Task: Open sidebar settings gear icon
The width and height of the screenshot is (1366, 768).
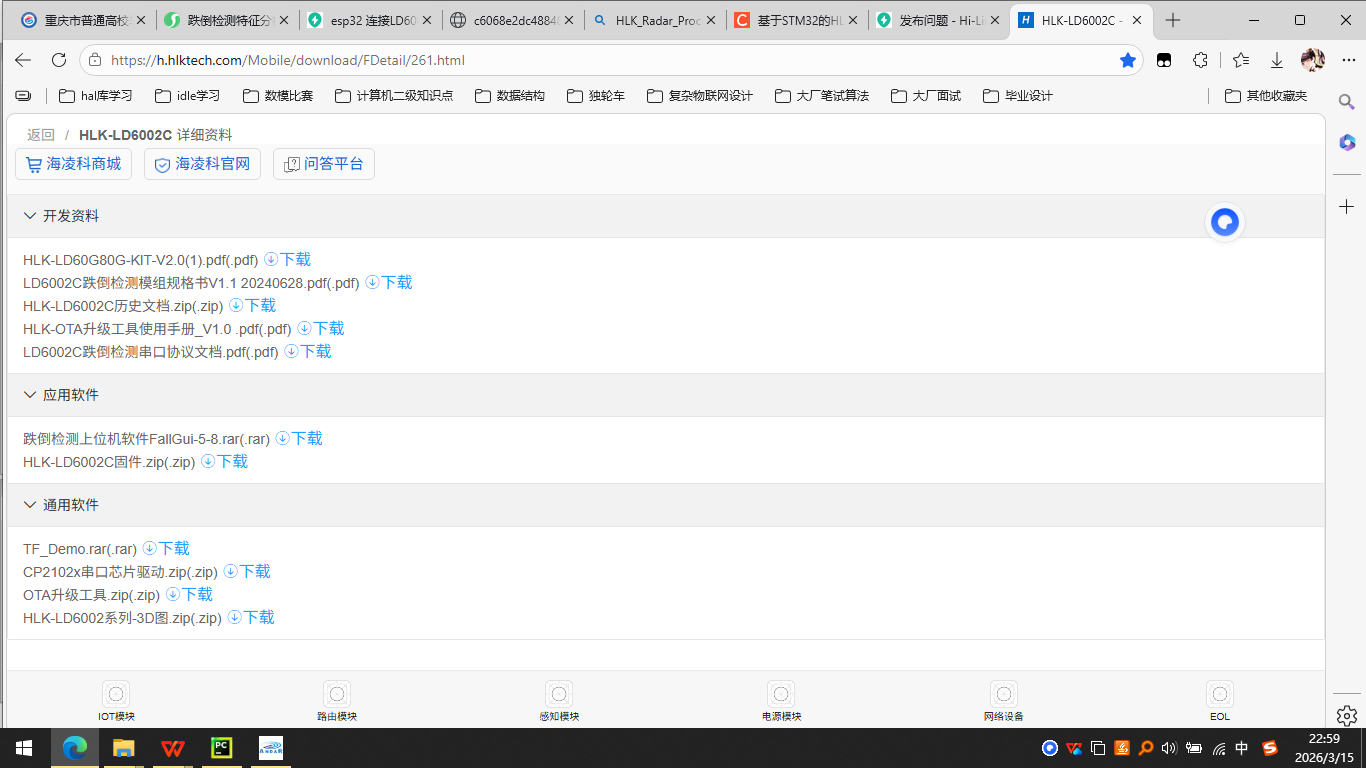Action: point(1346,715)
